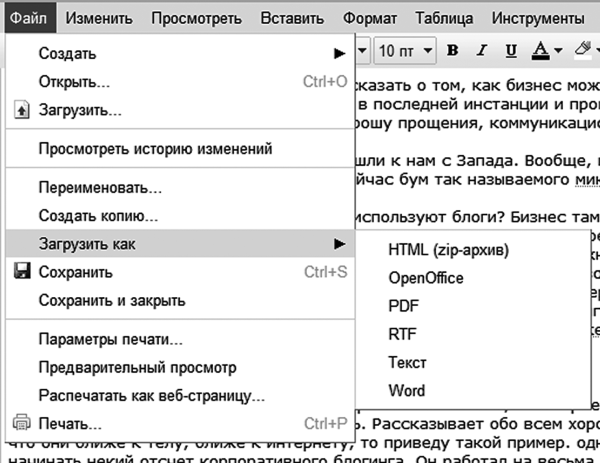
Task: Click the floppy disk Сохранить icon
Action: point(22,272)
